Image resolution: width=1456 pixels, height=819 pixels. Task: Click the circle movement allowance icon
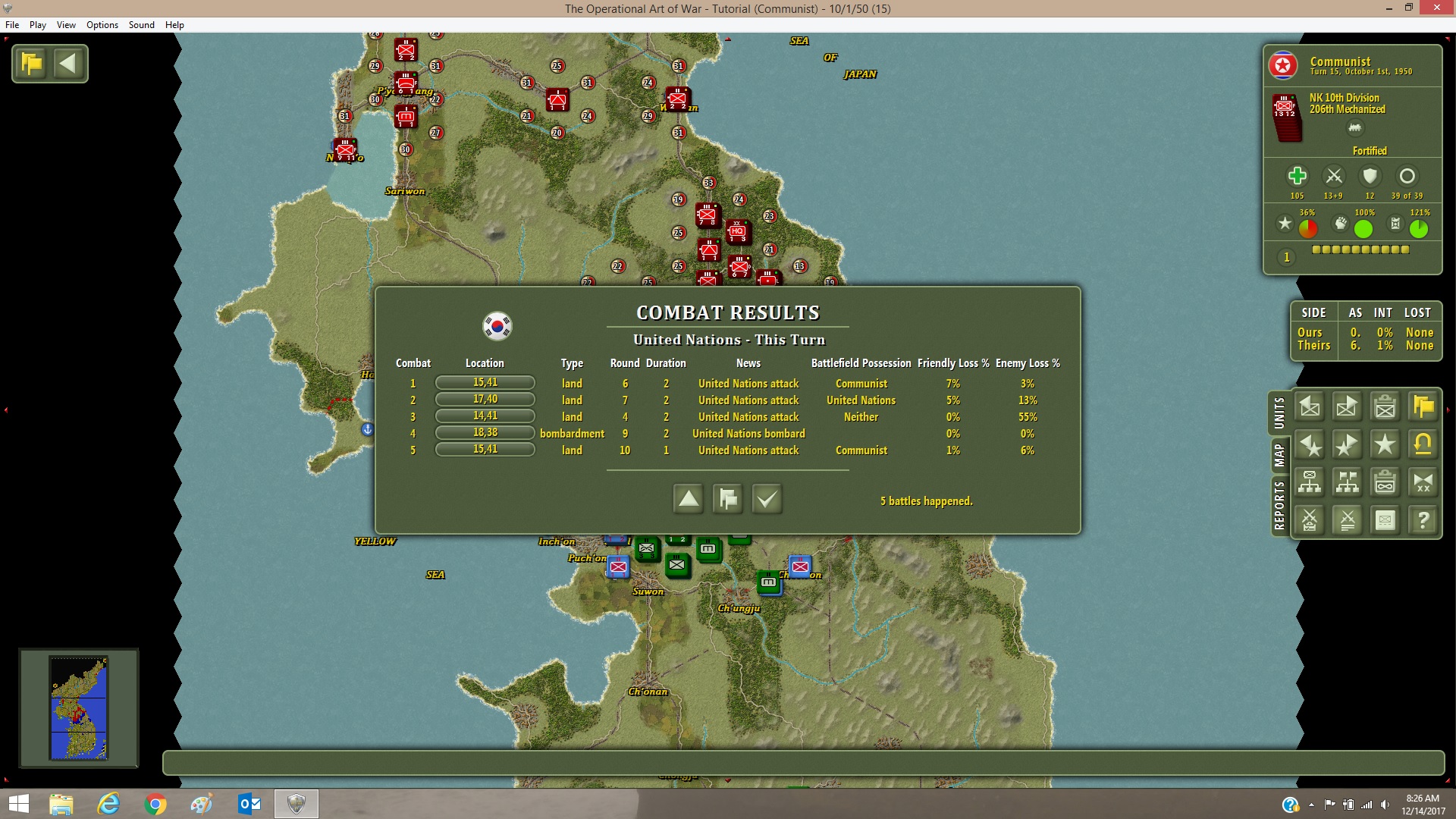coord(1407,176)
